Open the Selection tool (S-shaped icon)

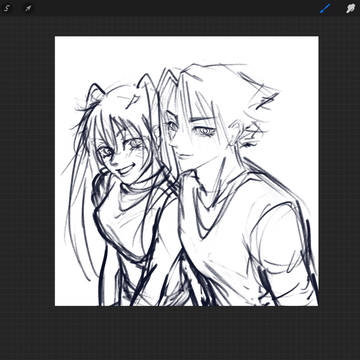point(7,8)
